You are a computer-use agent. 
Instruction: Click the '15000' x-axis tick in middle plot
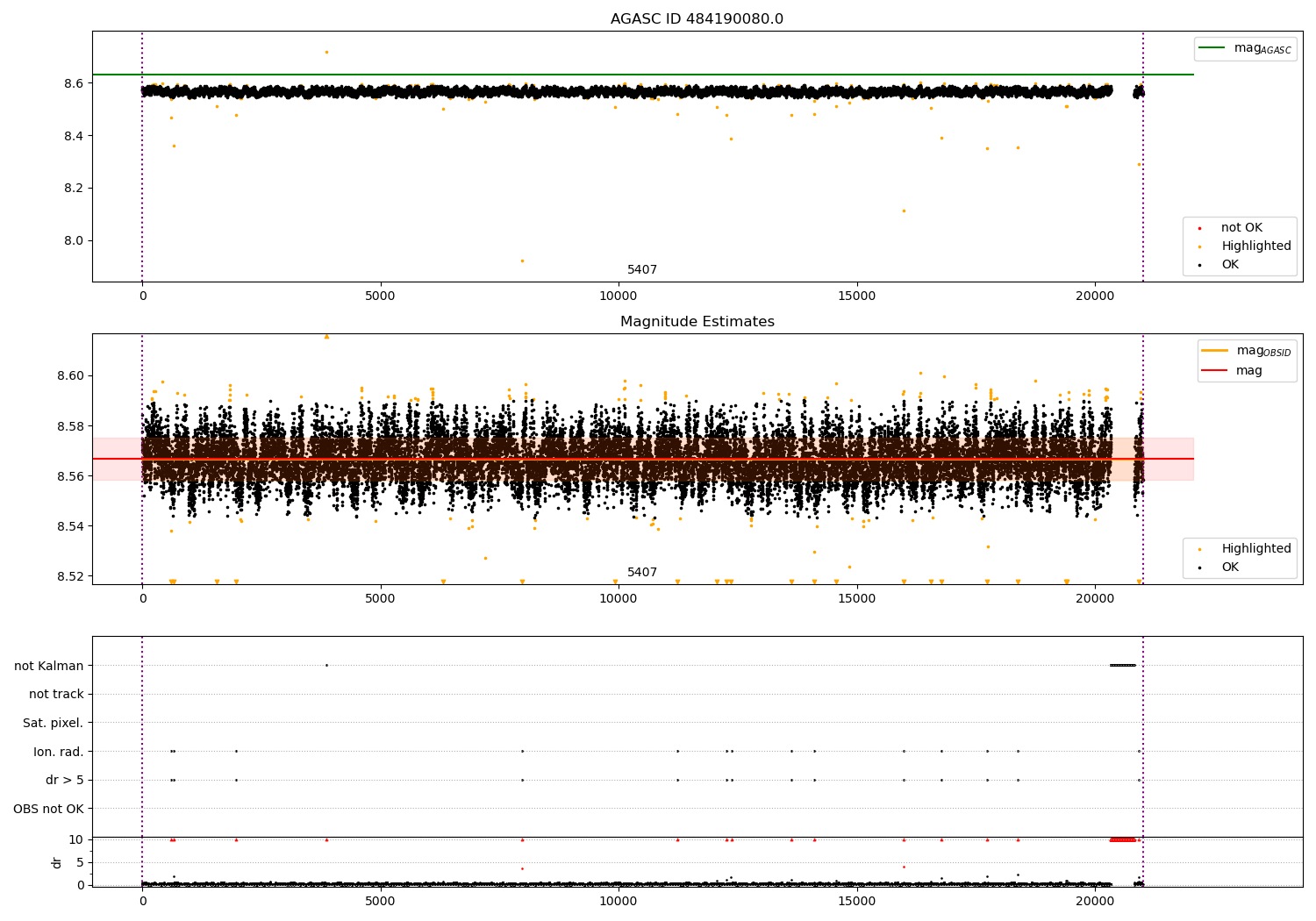coord(856,599)
